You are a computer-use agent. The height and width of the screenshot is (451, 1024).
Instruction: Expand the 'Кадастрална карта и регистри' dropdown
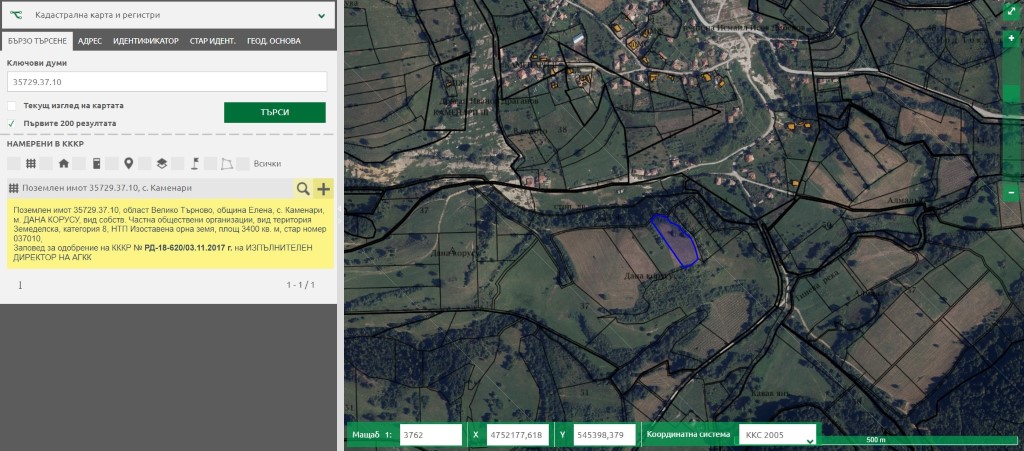321,16
